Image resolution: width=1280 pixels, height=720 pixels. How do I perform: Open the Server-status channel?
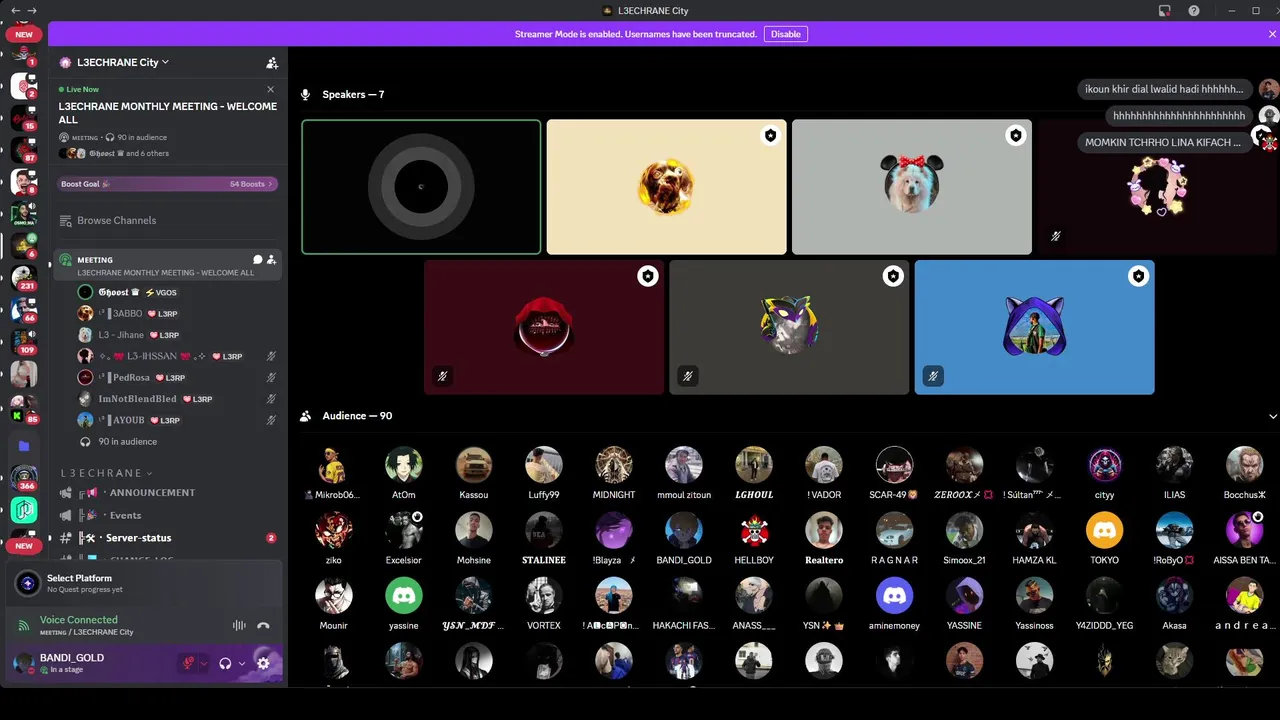click(x=138, y=538)
